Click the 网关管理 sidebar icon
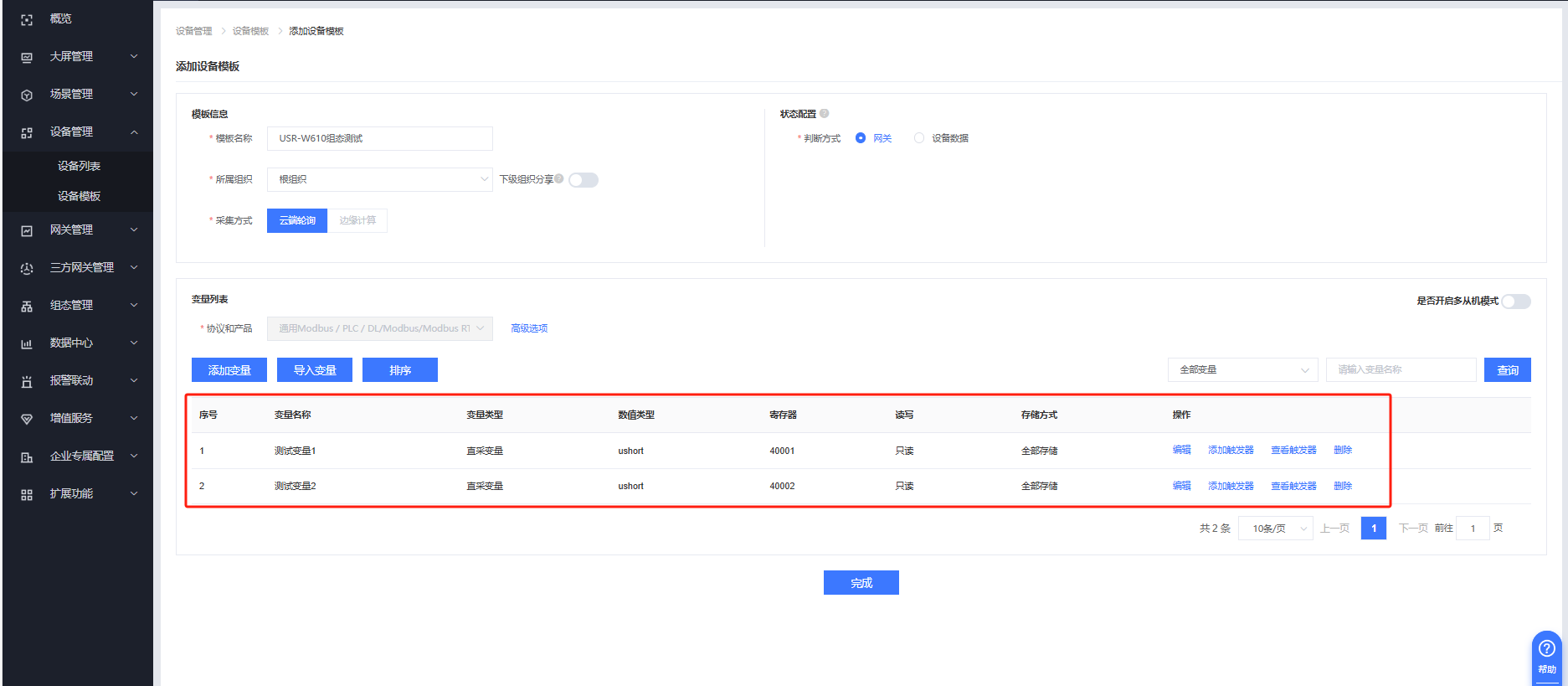 pos(27,230)
